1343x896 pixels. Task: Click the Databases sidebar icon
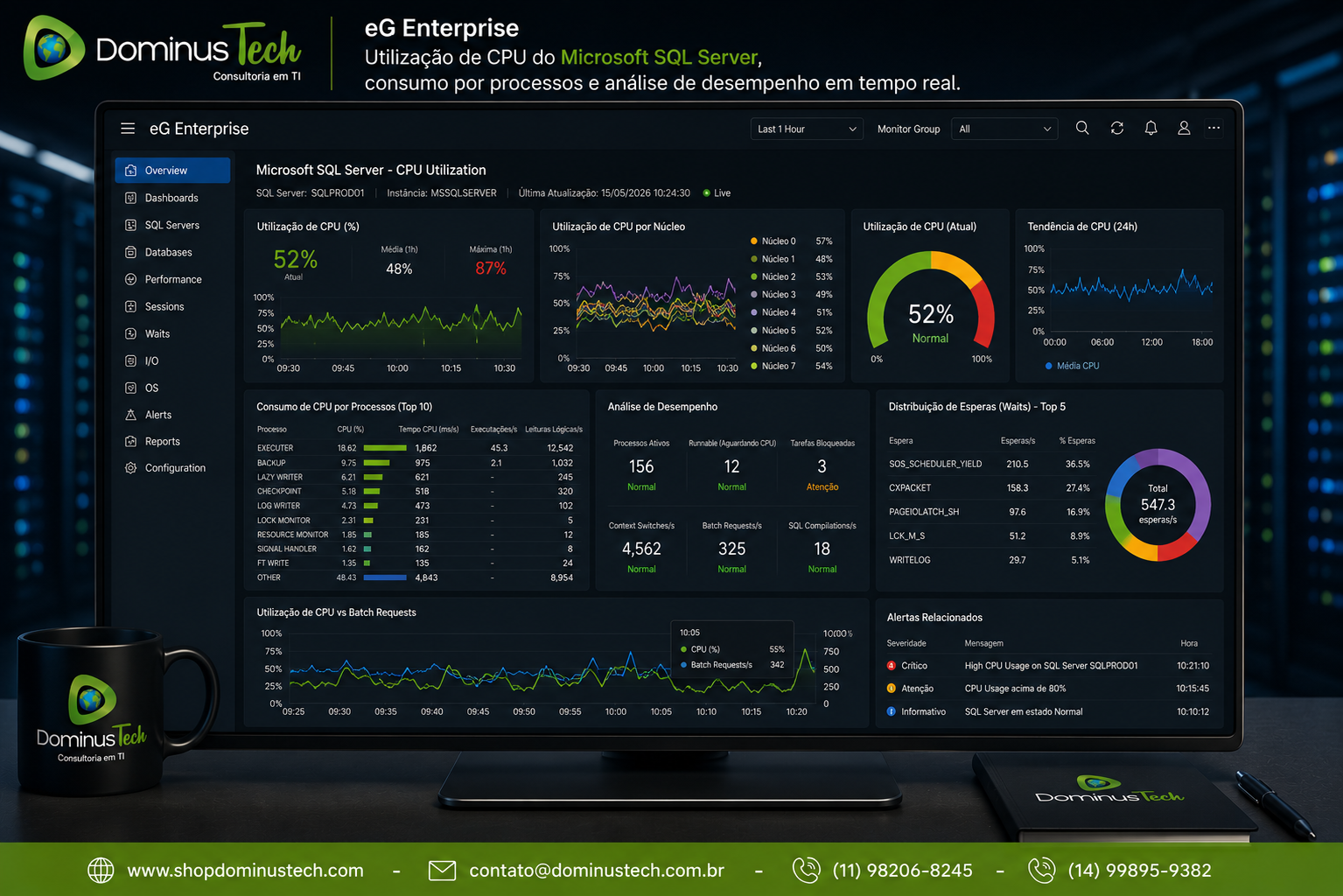click(130, 252)
